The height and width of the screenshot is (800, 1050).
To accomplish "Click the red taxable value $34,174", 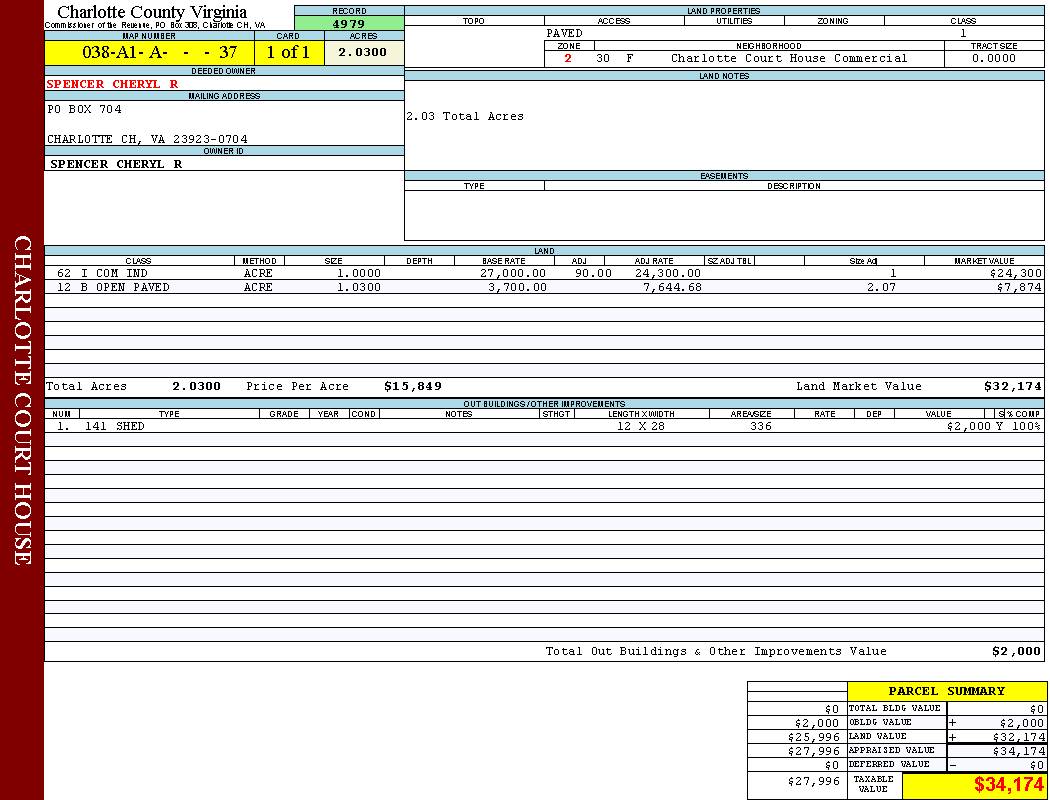I will pos(1008,785).
